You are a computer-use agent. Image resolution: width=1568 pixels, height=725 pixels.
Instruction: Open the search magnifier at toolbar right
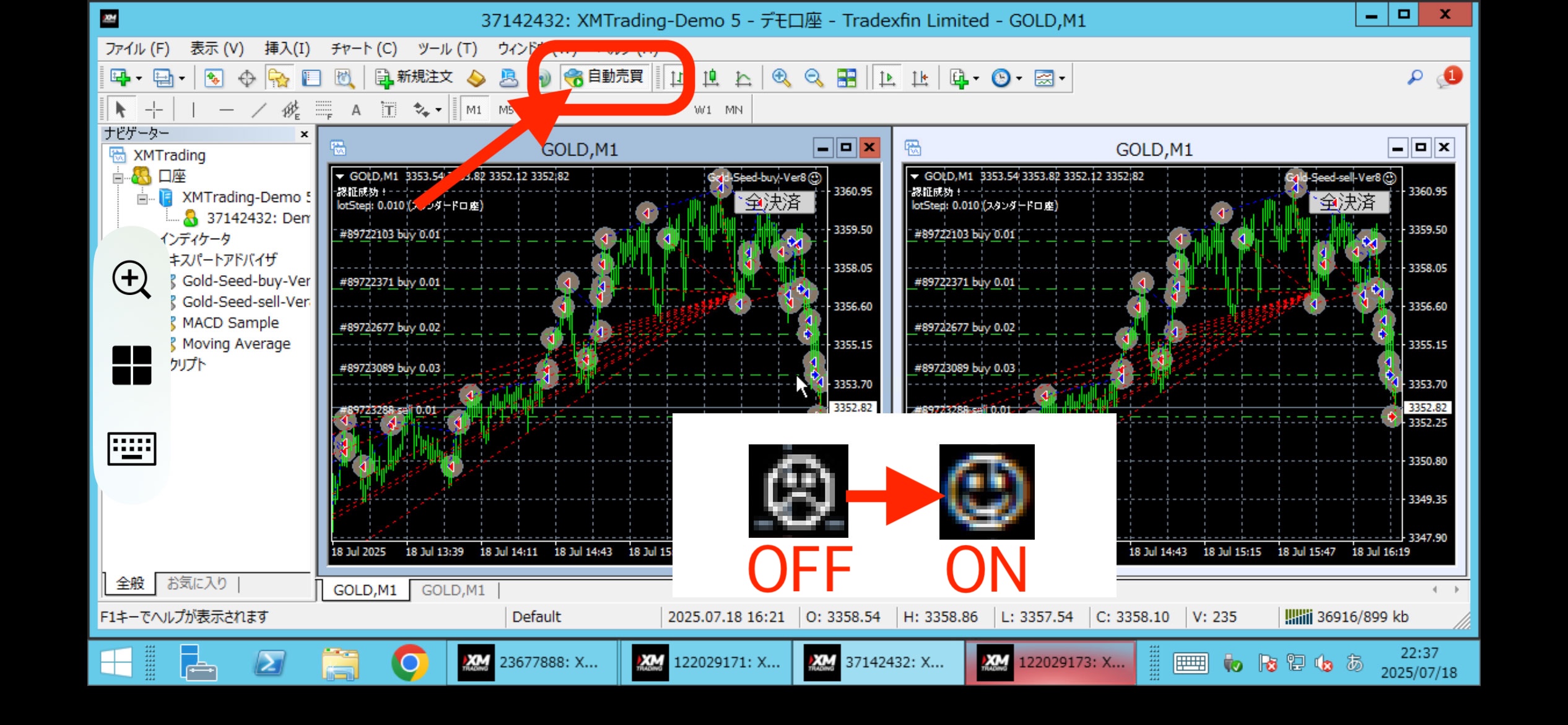[1414, 77]
